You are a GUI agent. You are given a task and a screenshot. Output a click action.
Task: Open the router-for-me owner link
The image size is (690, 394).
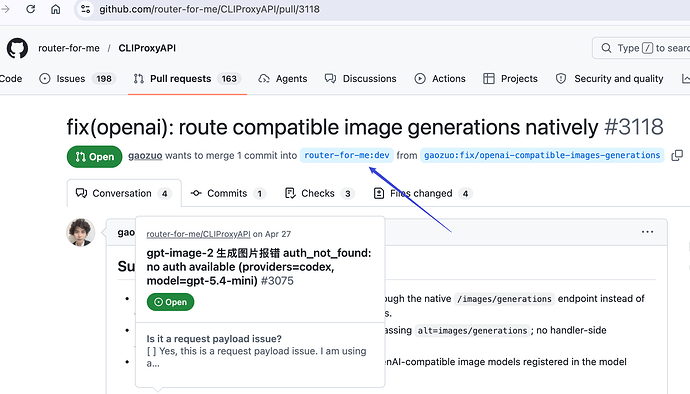point(69,48)
